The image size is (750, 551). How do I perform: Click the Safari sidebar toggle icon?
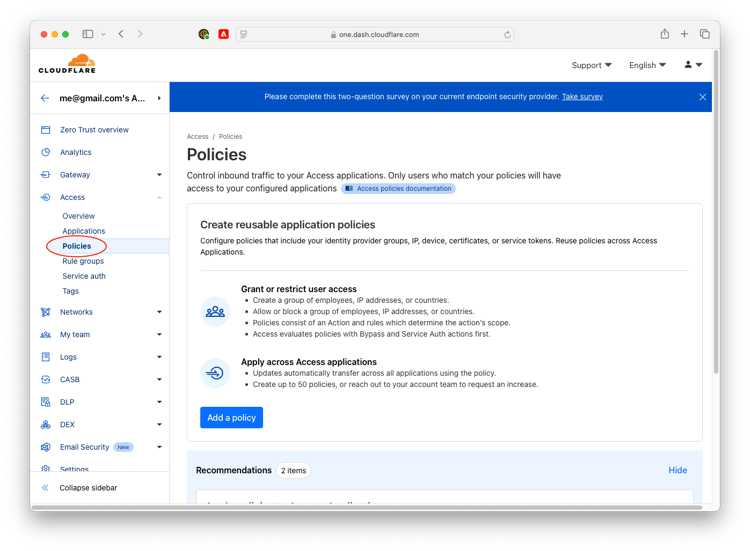pyautogui.click(x=88, y=34)
